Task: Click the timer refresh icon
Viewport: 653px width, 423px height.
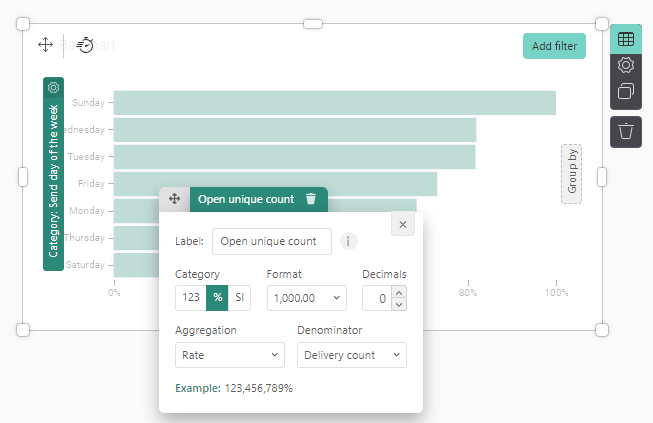Action: click(85, 45)
